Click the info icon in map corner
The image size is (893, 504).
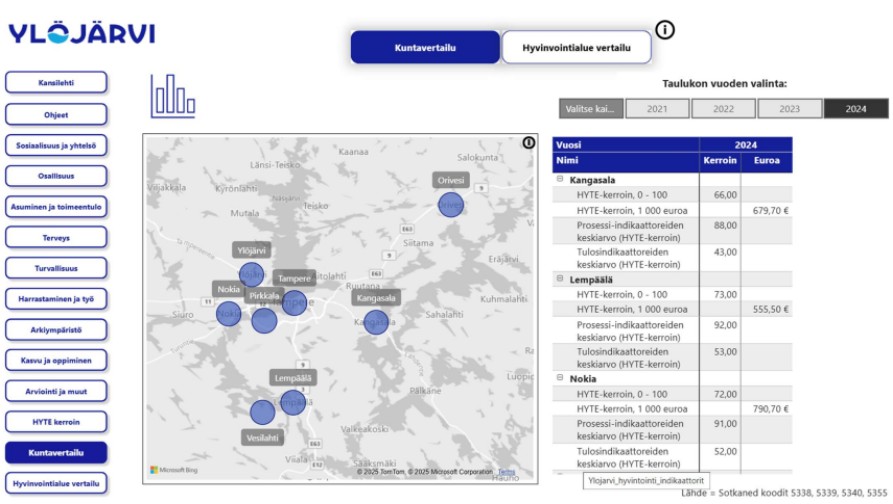528,143
